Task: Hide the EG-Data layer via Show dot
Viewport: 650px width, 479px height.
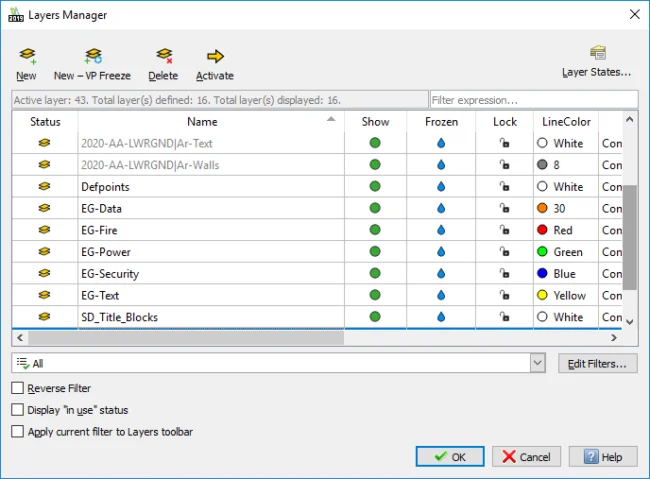Action: click(x=375, y=208)
